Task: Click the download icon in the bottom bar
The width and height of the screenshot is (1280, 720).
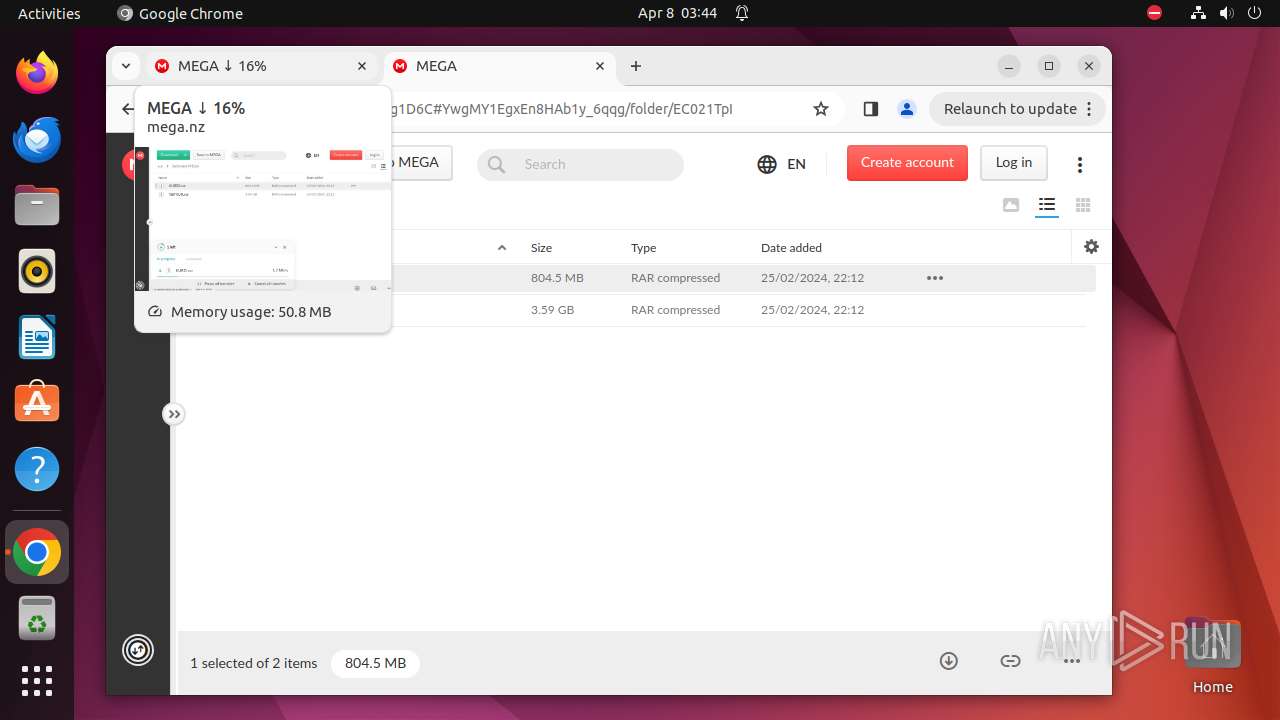Action: (x=949, y=661)
